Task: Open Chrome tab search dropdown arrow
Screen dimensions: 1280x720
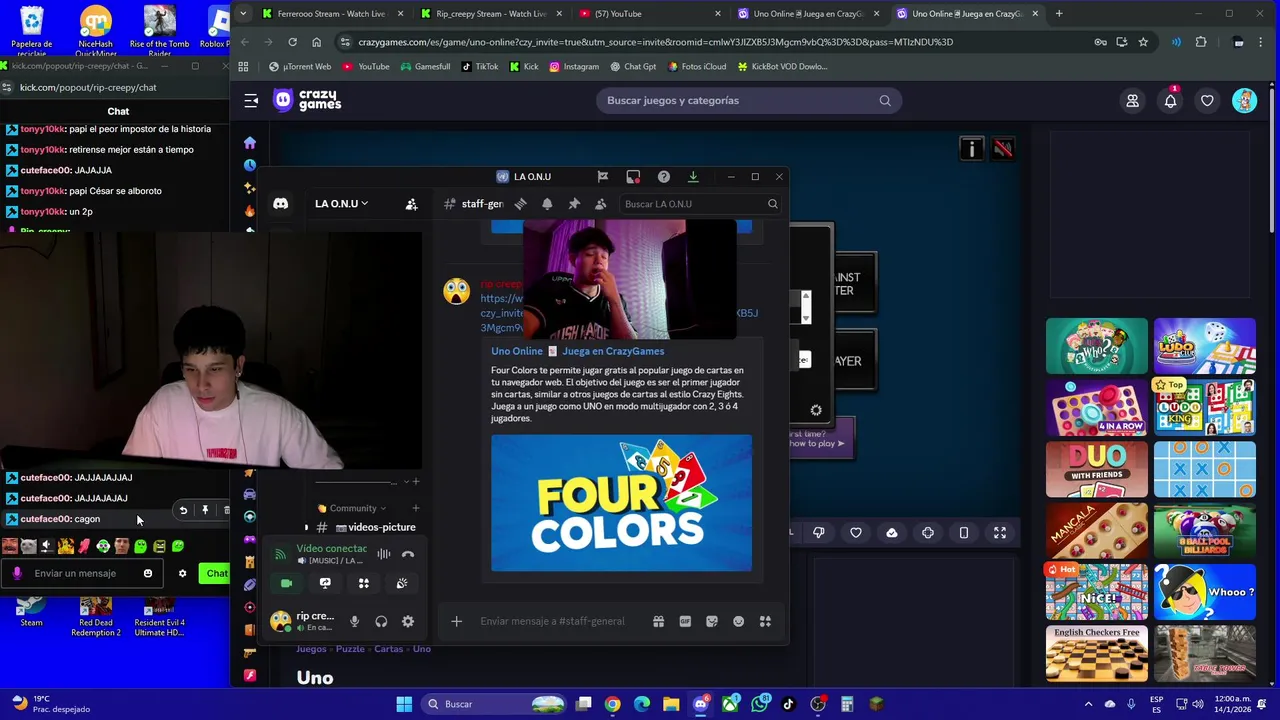Action: coord(243,14)
